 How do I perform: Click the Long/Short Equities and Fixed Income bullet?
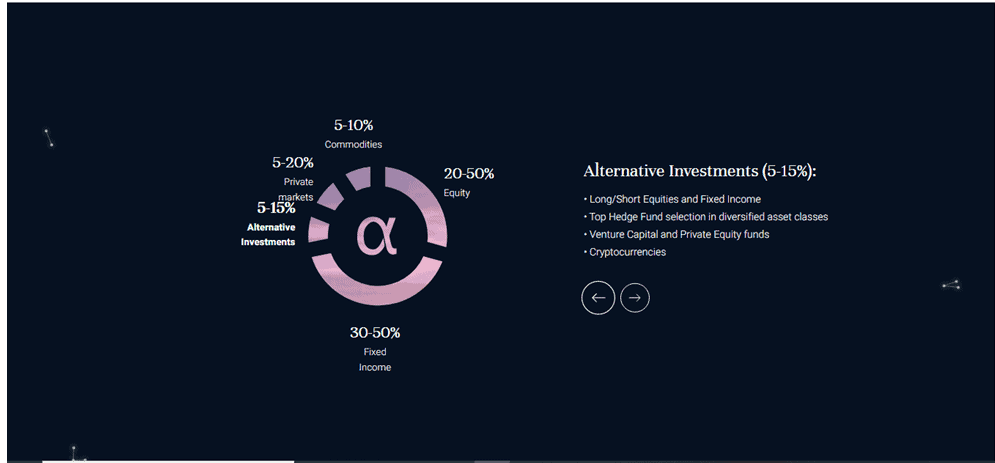[x=671, y=199]
